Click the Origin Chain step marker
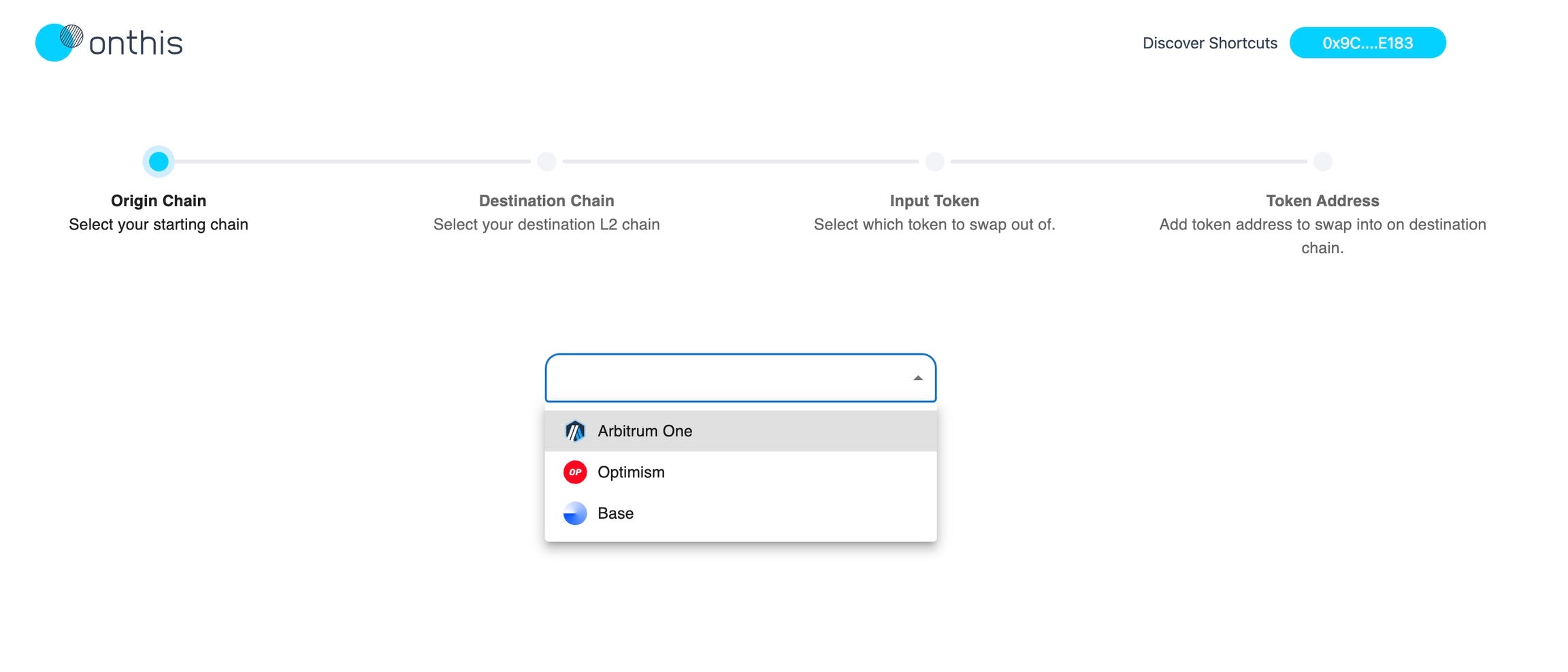This screenshot has height=672, width=1568. click(x=159, y=161)
